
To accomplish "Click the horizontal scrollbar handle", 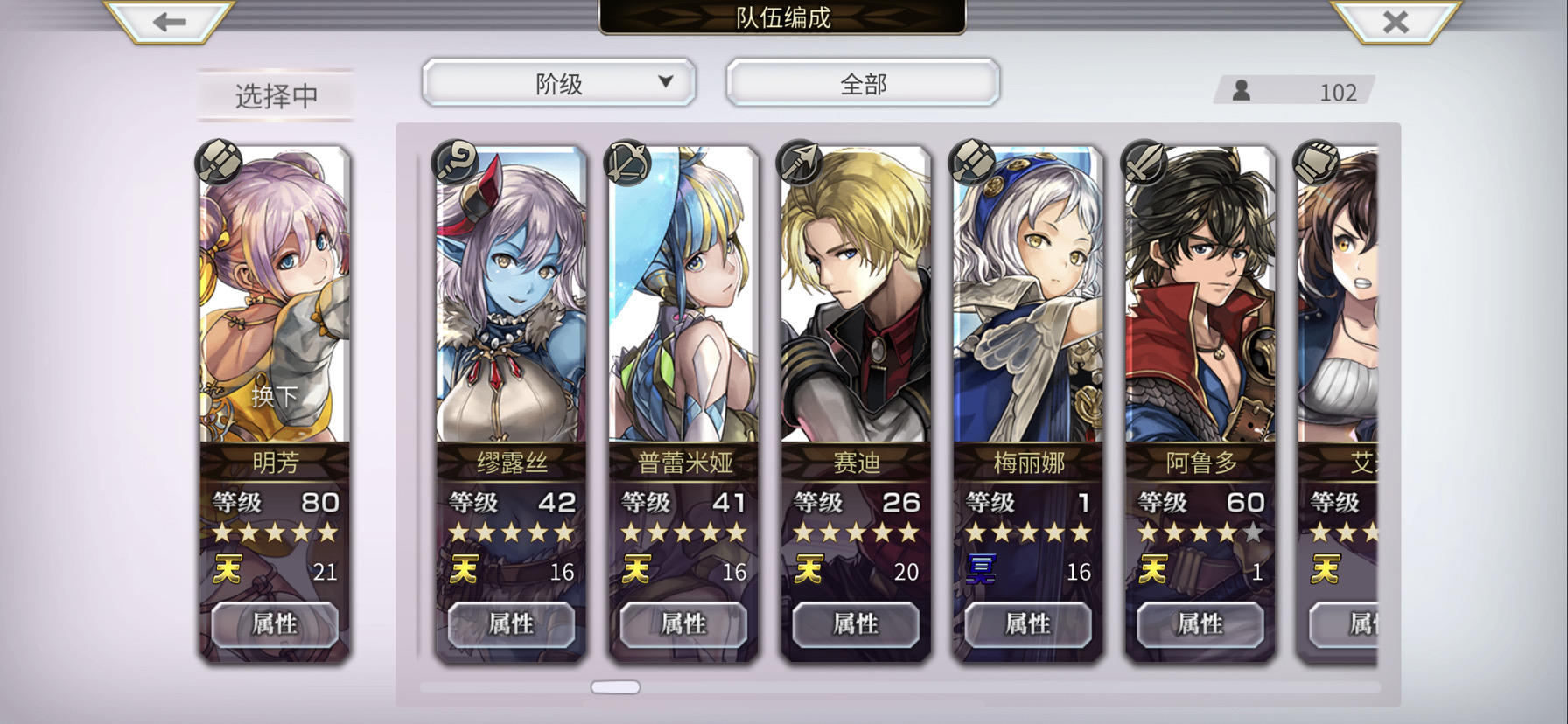I will click(615, 687).
